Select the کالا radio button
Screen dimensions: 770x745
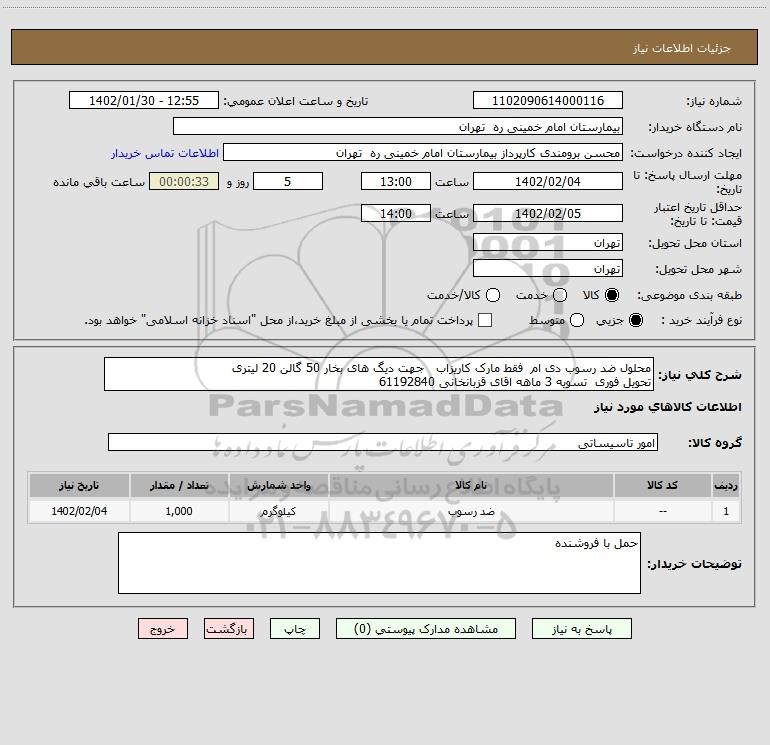click(612, 295)
